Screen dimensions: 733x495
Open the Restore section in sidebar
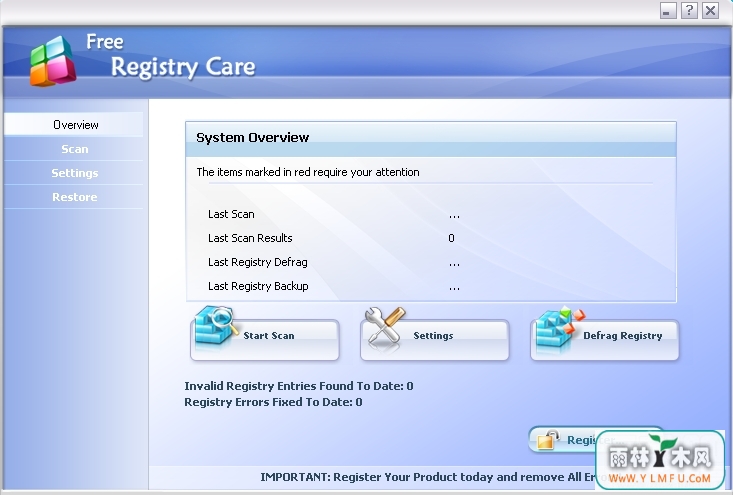click(74, 197)
